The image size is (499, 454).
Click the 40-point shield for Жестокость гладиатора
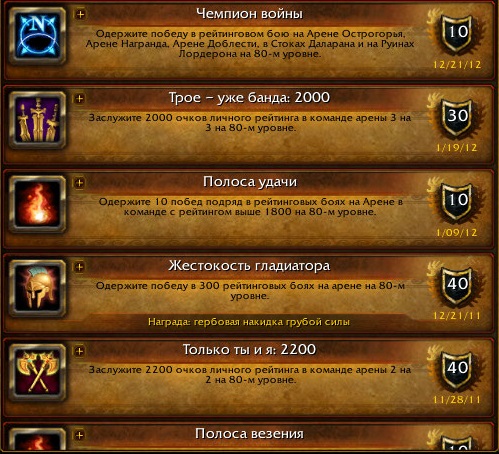click(x=457, y=285)
